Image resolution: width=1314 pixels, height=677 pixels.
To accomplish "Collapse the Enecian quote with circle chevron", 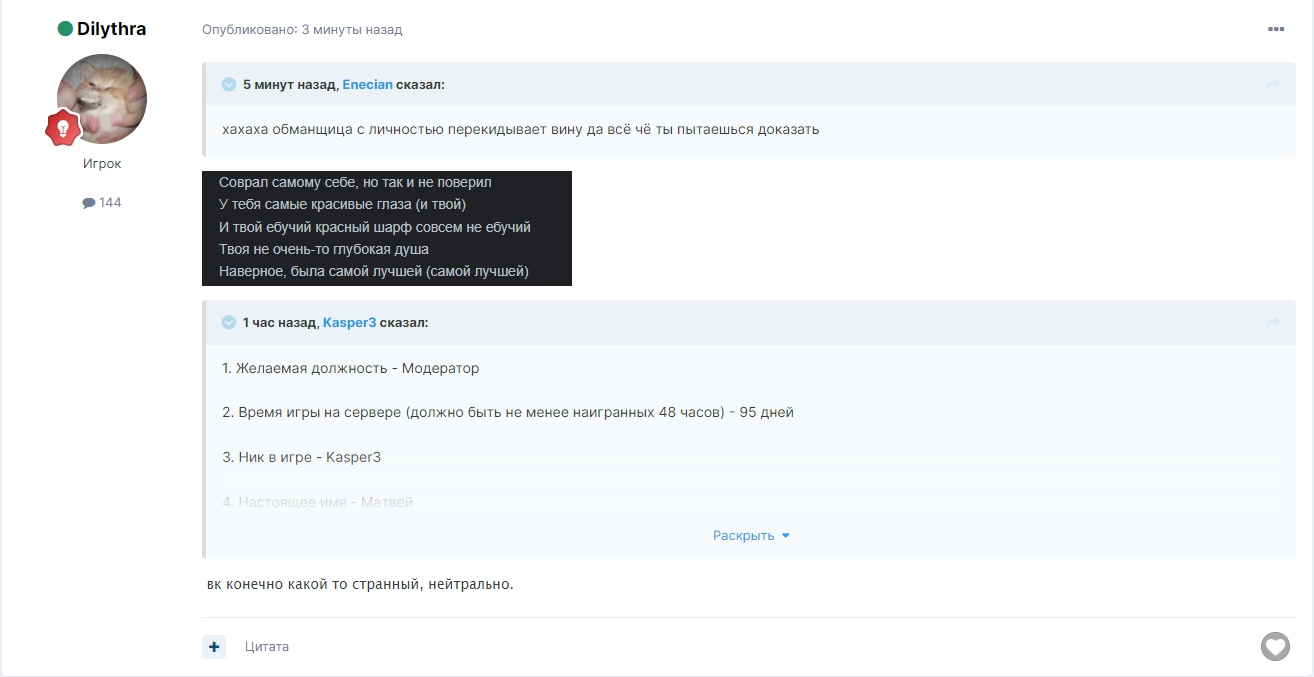I will (x=229, y=85).
